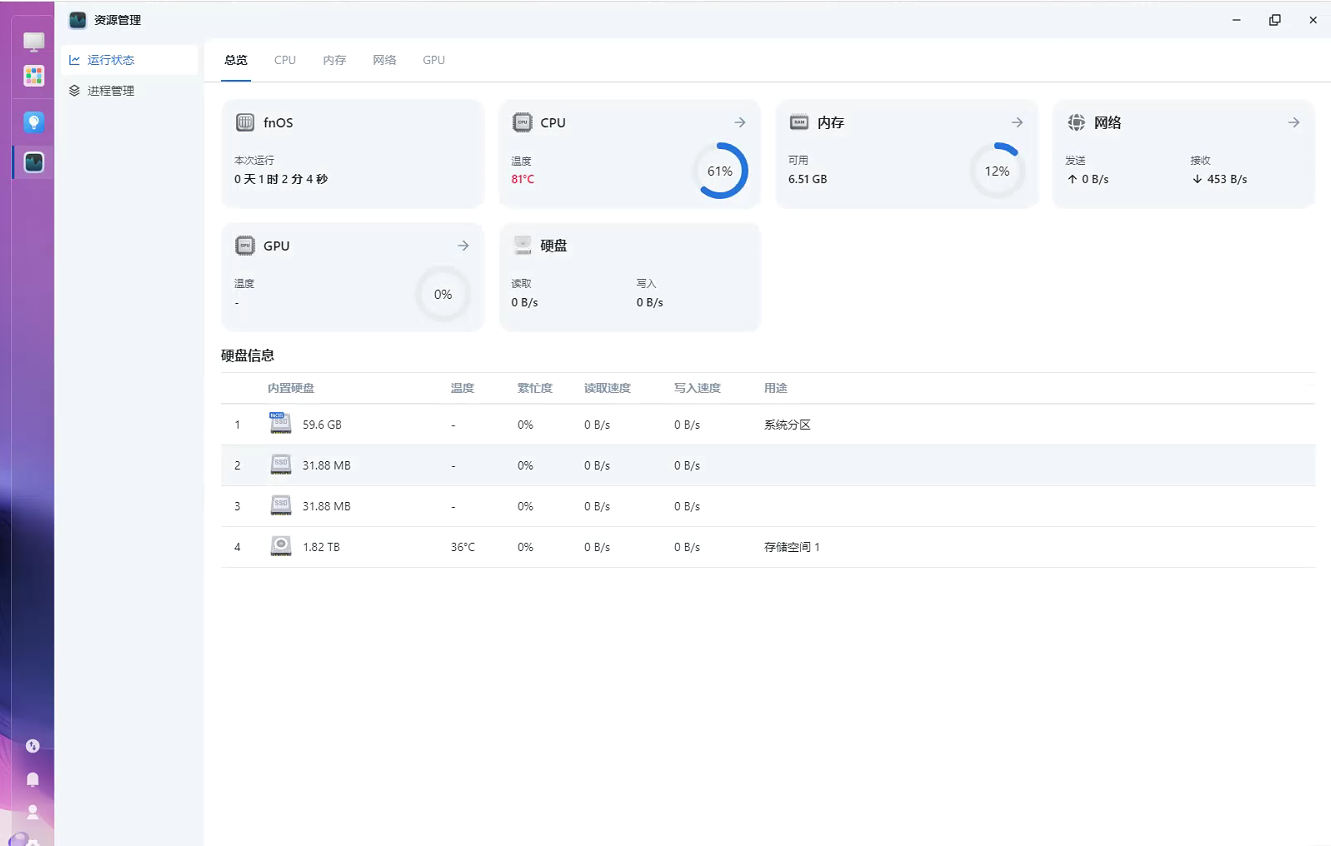Click the GPU card chip icon
The height and width of the screenshot is (846, 1331).
click(245, 246)
